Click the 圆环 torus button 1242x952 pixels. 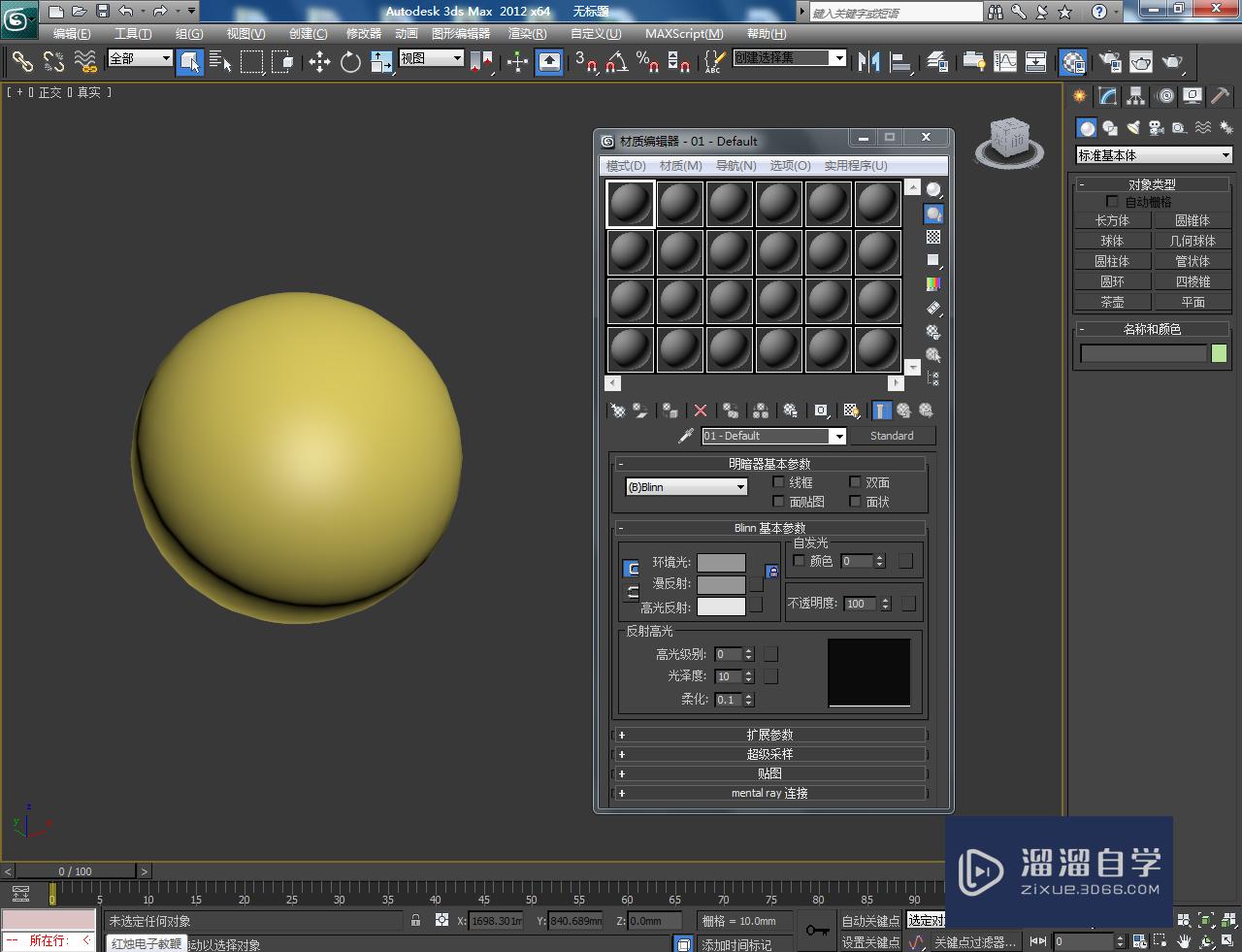point(1112,281)
